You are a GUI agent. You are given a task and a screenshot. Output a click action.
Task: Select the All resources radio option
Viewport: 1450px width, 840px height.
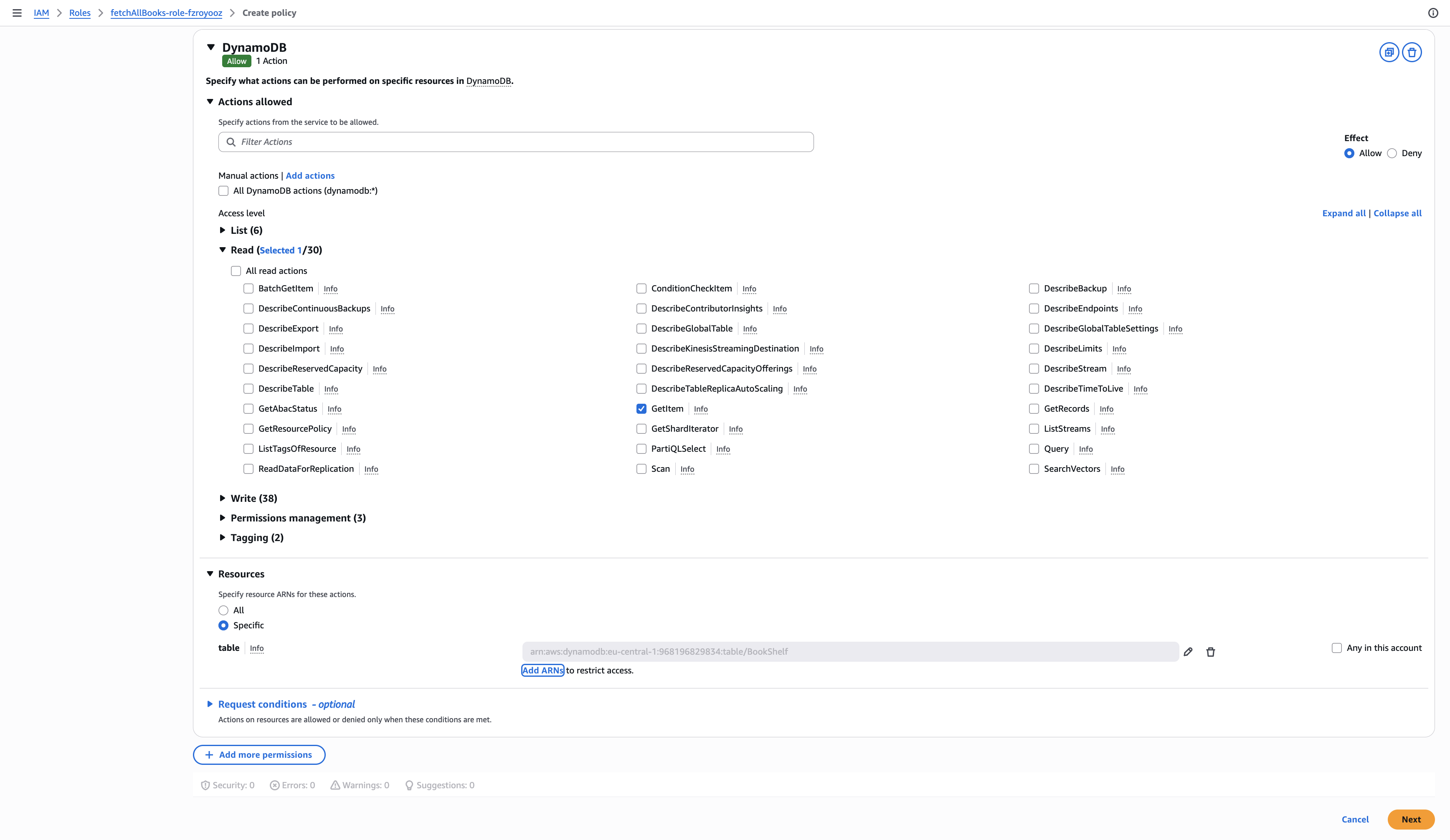(x=223, y=610)
